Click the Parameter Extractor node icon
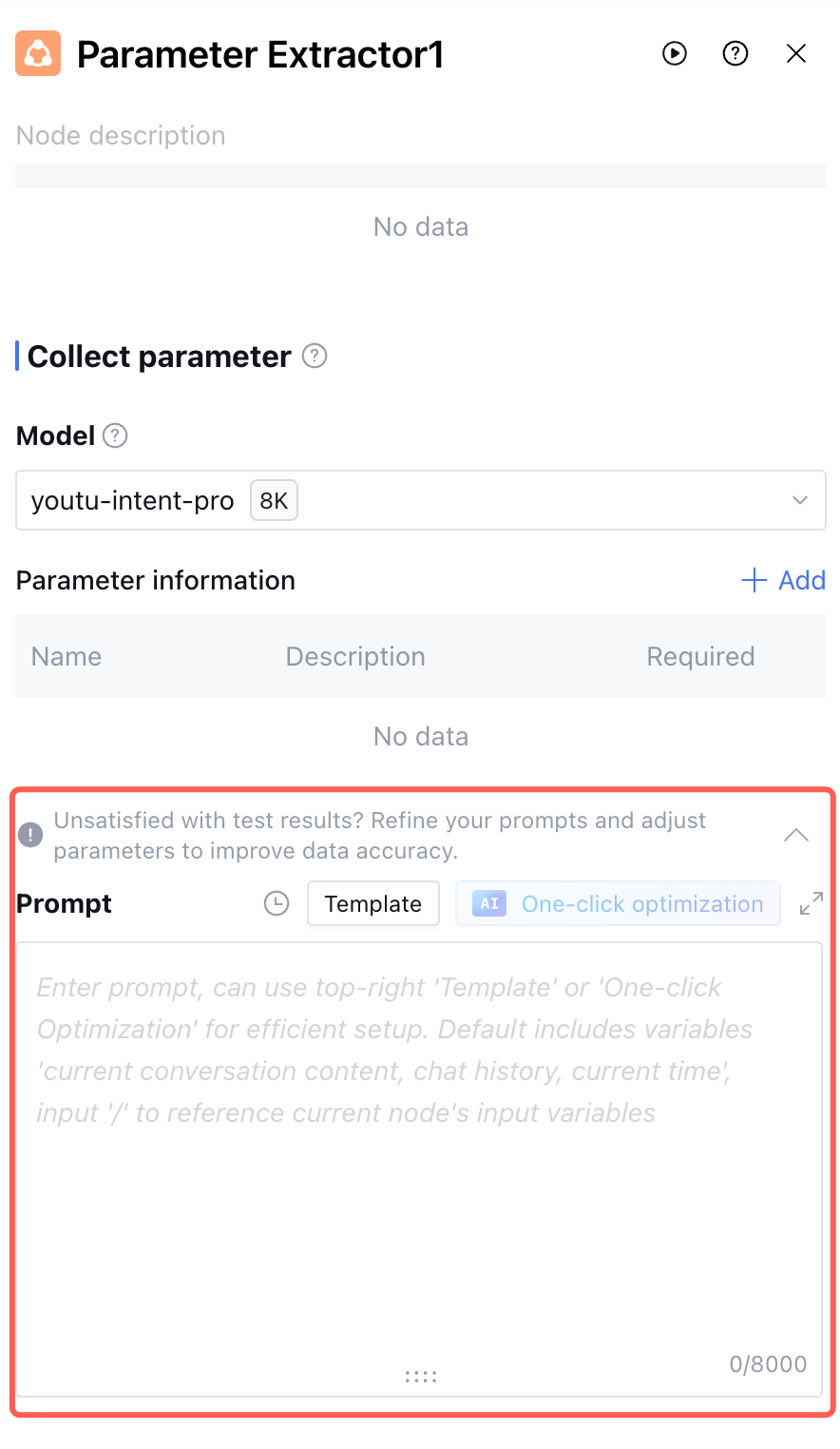The width and height of the screenshot is (840, 1449). click(x=38, y=54)
